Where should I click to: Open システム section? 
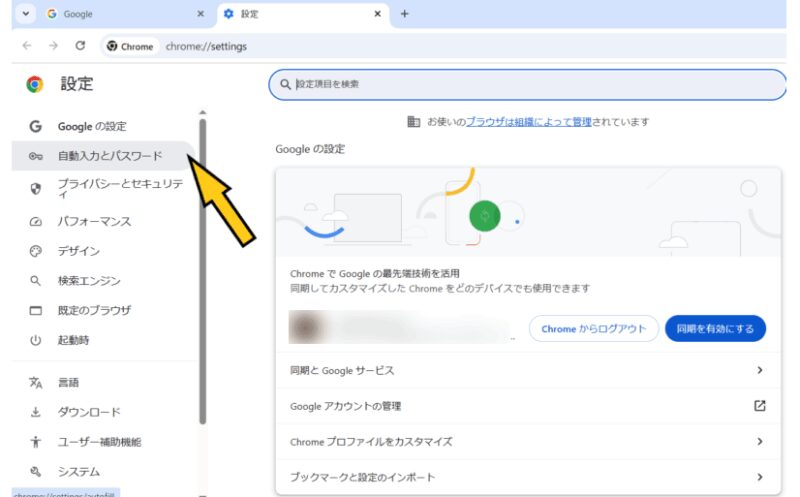(x=104, y=471)
